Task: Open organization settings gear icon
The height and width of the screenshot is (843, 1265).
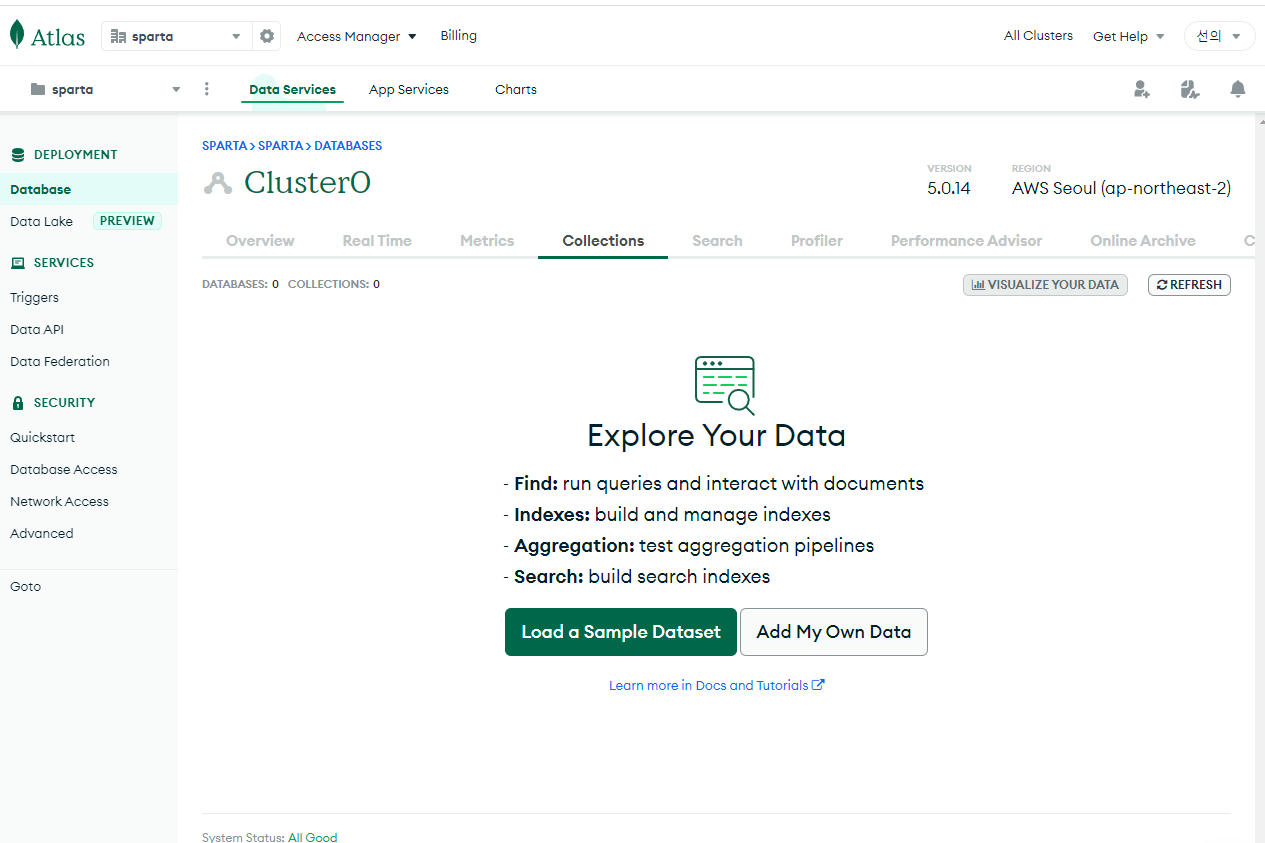Action: coord(267,36)
